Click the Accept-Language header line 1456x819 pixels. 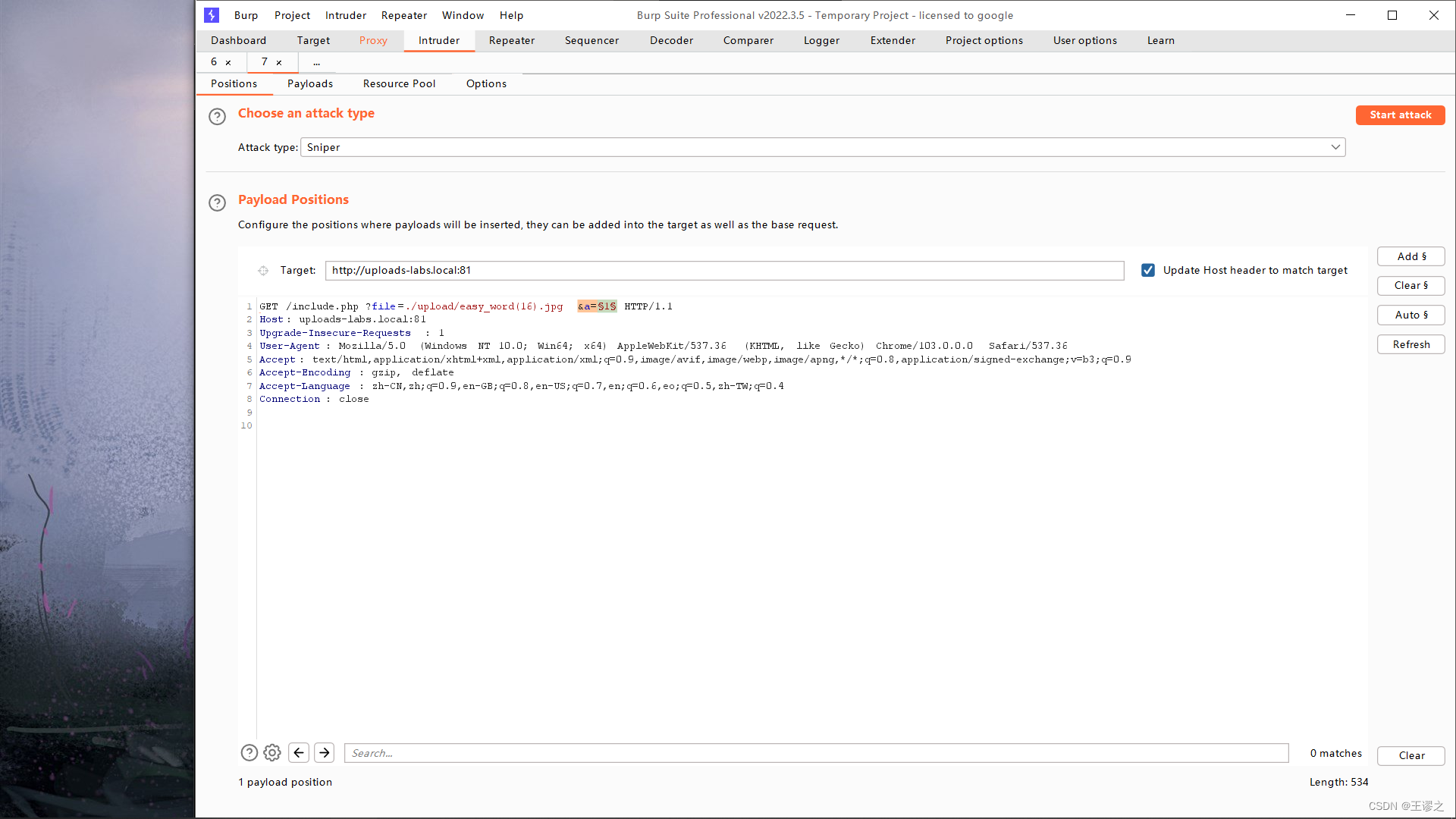click(522, 386)
